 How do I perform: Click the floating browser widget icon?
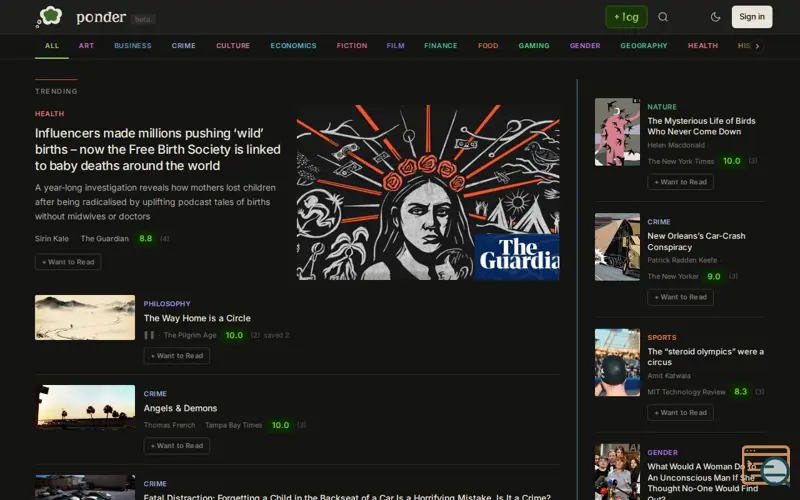766,465
